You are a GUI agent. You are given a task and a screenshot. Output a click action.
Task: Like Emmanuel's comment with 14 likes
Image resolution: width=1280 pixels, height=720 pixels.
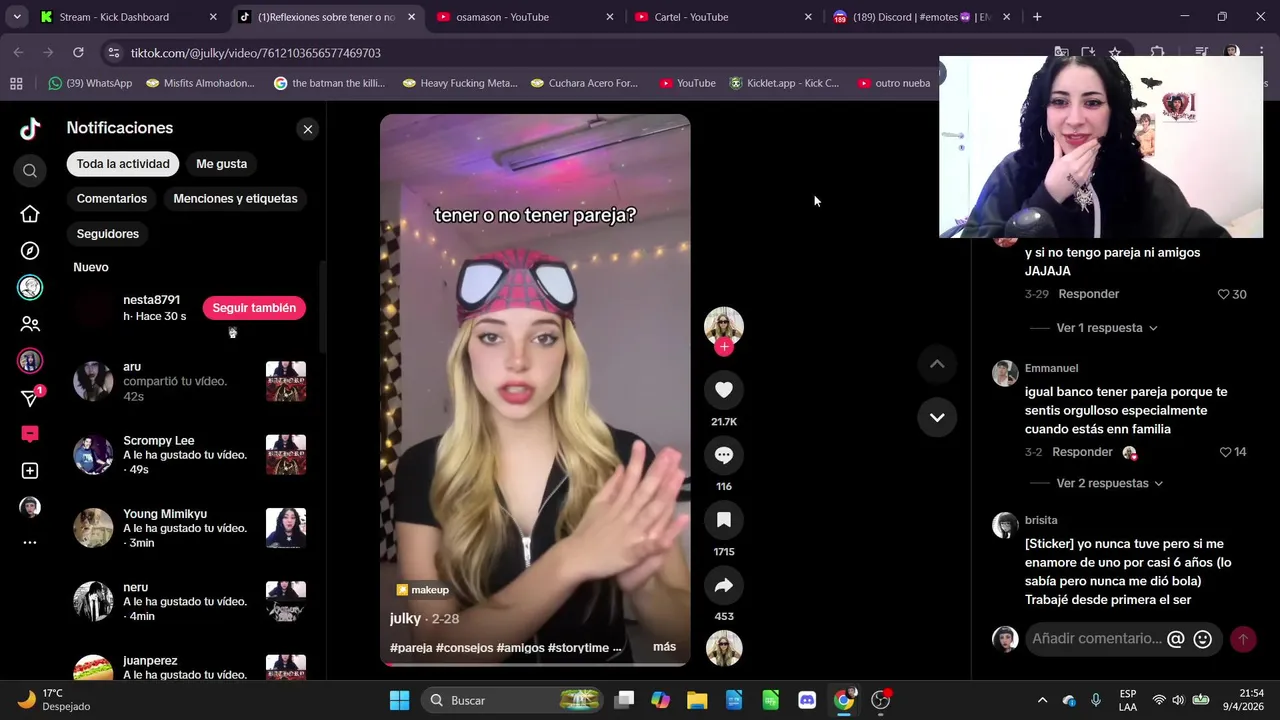tap(1225, 453)
